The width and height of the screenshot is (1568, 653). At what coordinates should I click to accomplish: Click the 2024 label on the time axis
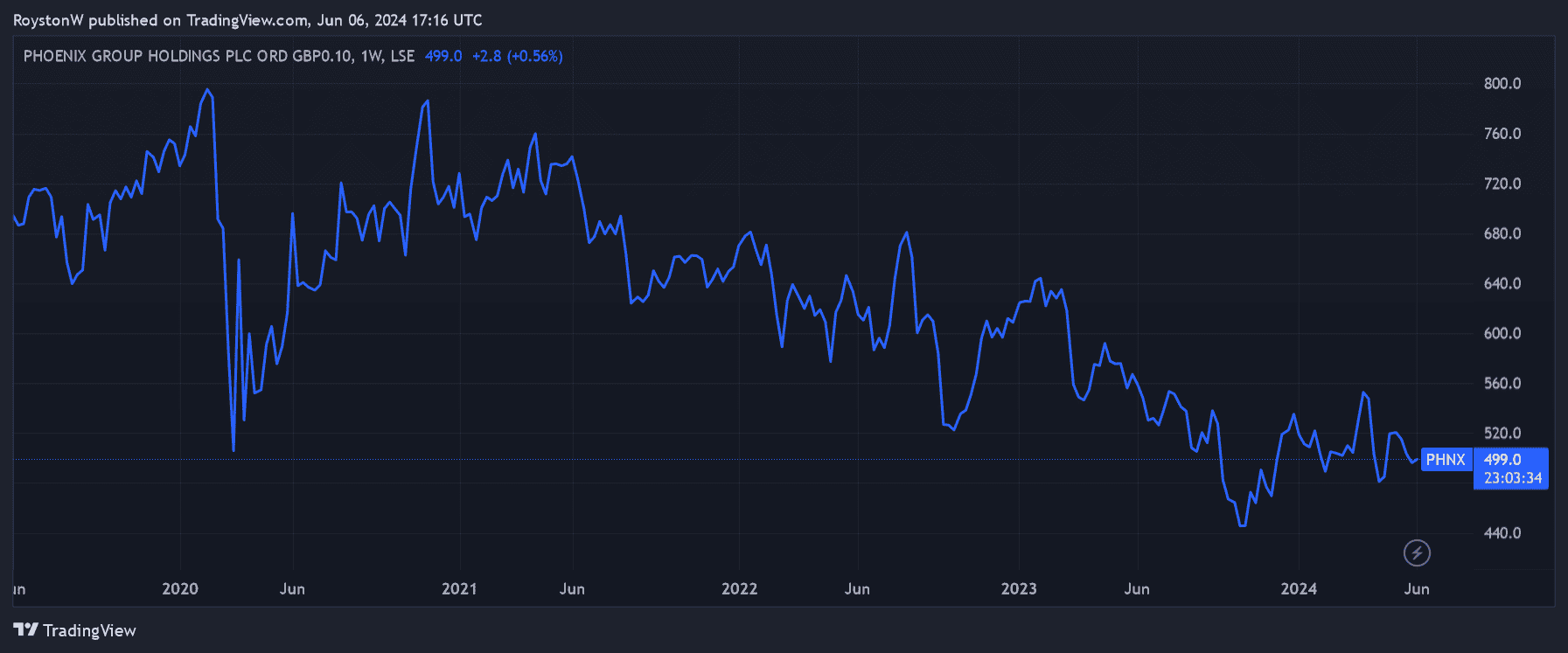pyautogui.click(x=1299, y=589)
